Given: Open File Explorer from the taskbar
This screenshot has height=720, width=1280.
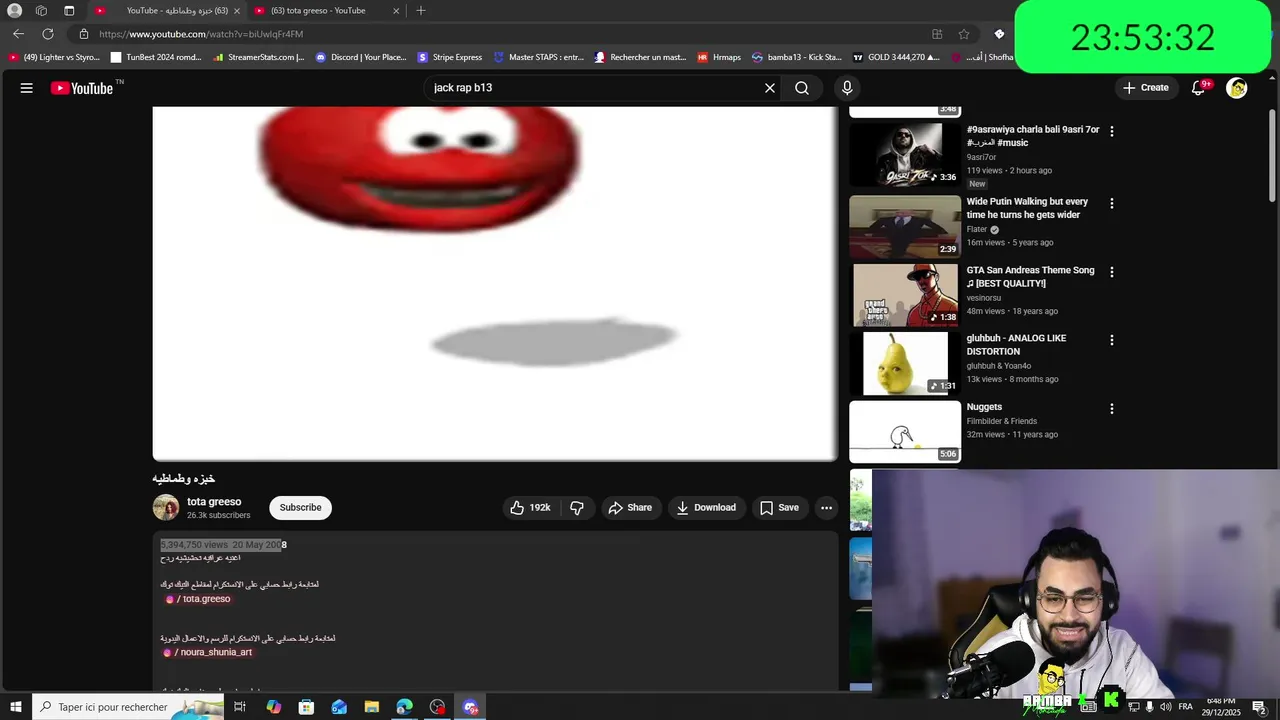Looking at the screenshot, I should (372, 707).
